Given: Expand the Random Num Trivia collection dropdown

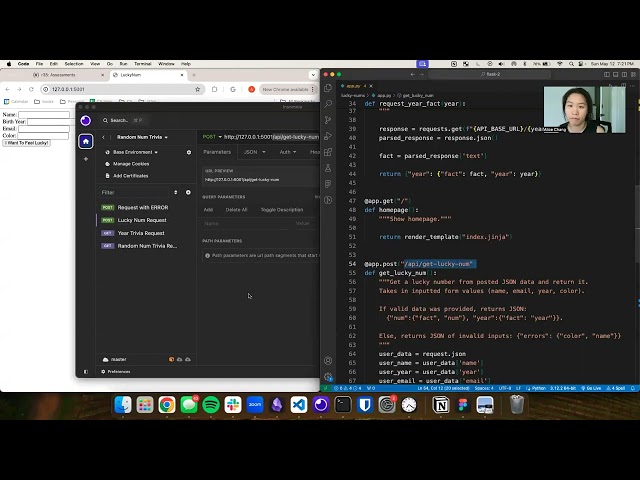Looking at the screenshot, I should click(142, 137).
